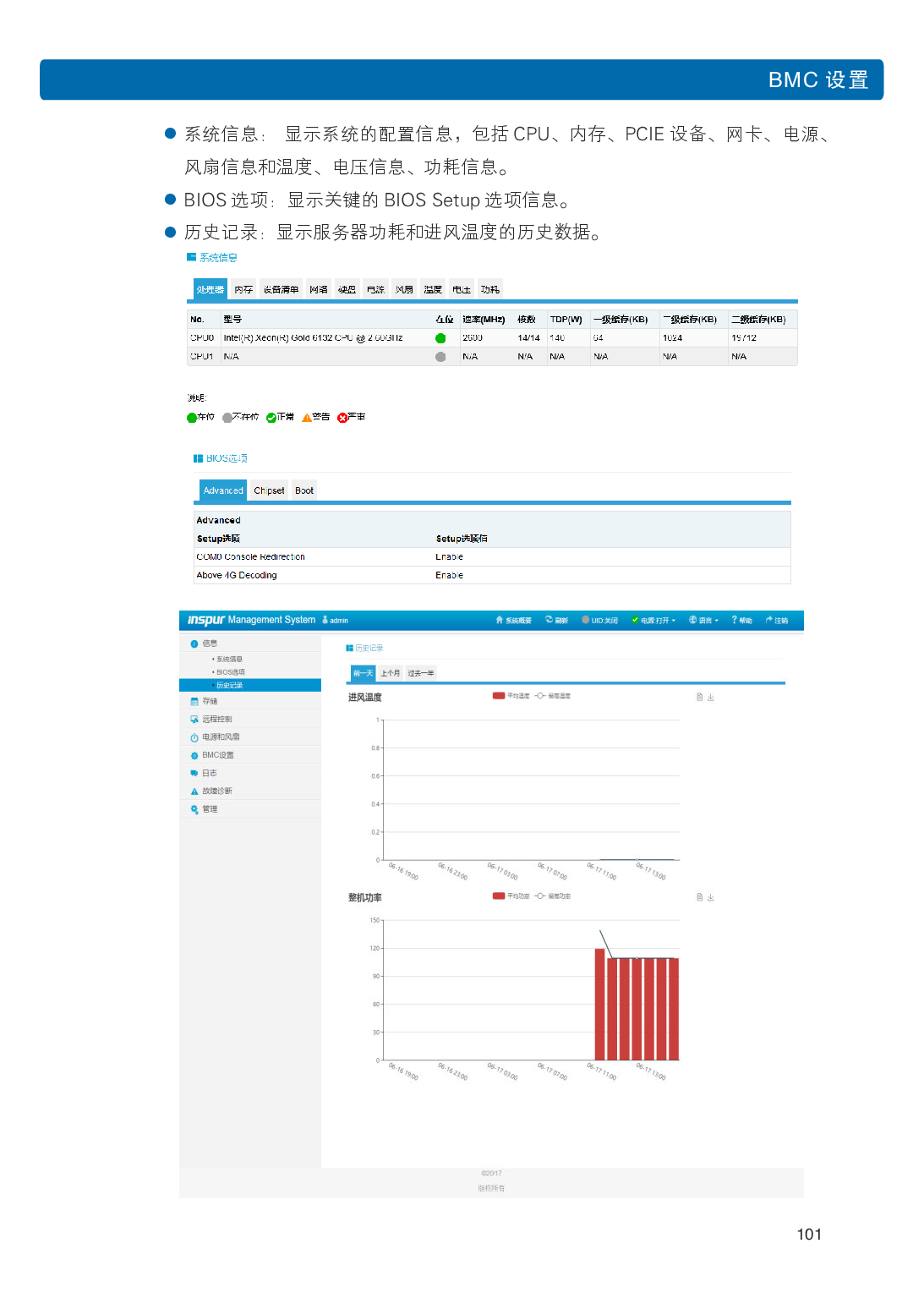Download the 整机功率 chart image
This screenshot has width=924, height=1298.
pyautogui.click(x=711, y=897)
